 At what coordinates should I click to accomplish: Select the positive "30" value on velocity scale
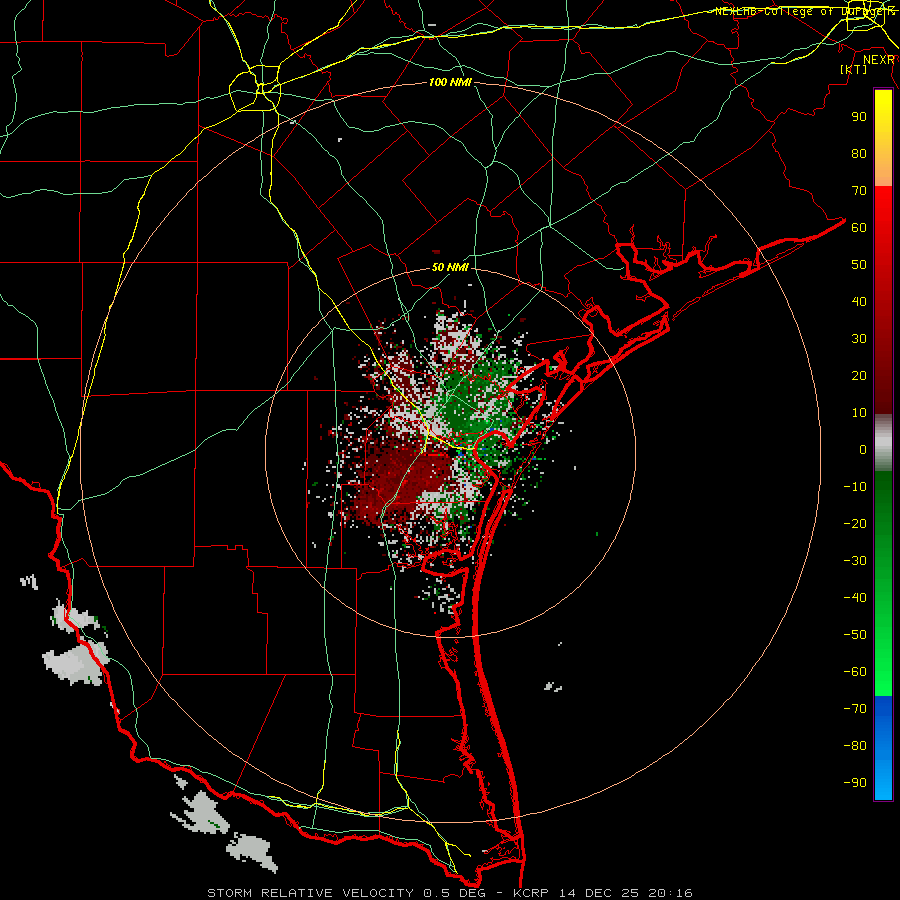coord(859,339)
